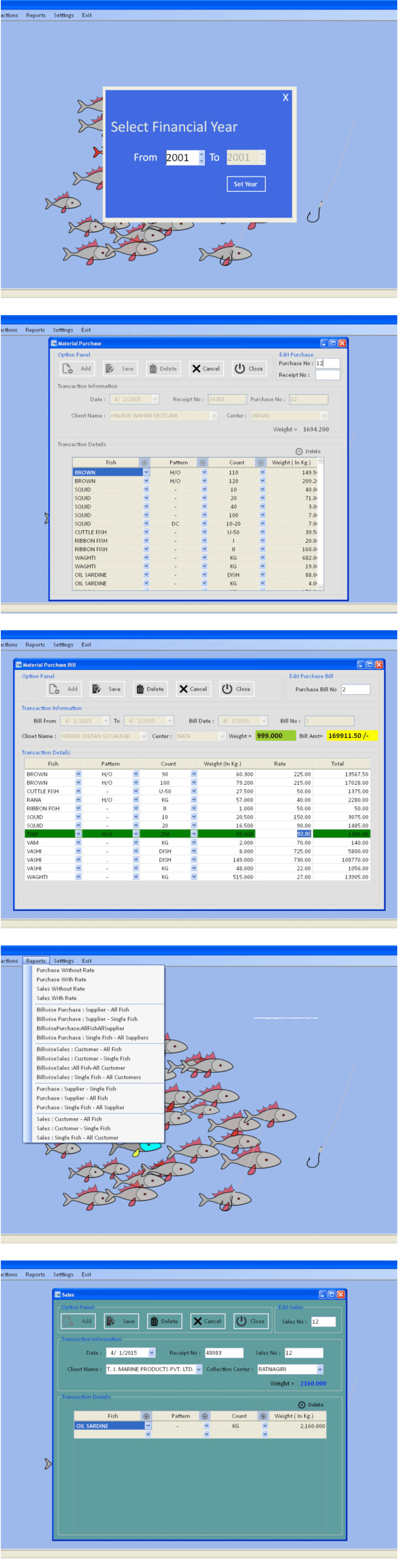Open Date dropdown in Material Purchase window
The height and width of the screenshot is (1568, 398).
coord(155,399)
